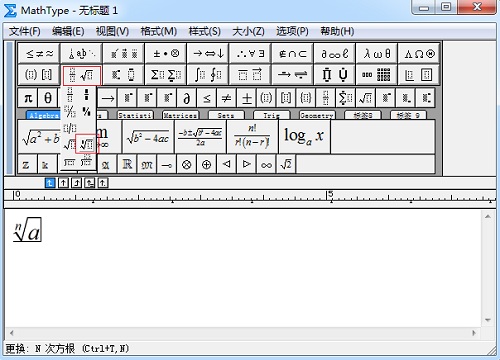Open the 编辑(E) menu
The width and height of the screenshot is (500, 360).
point(68,31)
